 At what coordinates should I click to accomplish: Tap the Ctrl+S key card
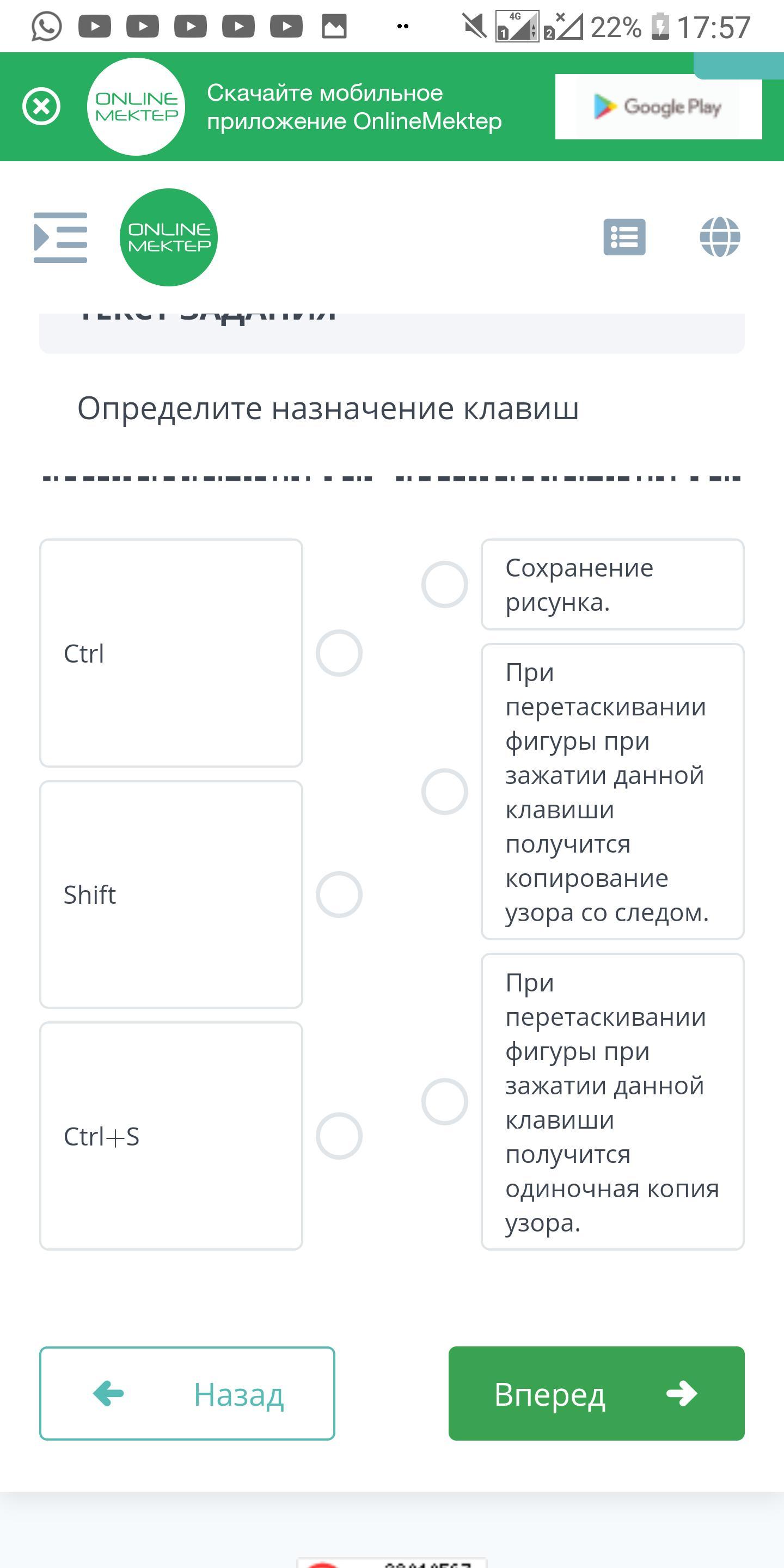pos(171,1136)
